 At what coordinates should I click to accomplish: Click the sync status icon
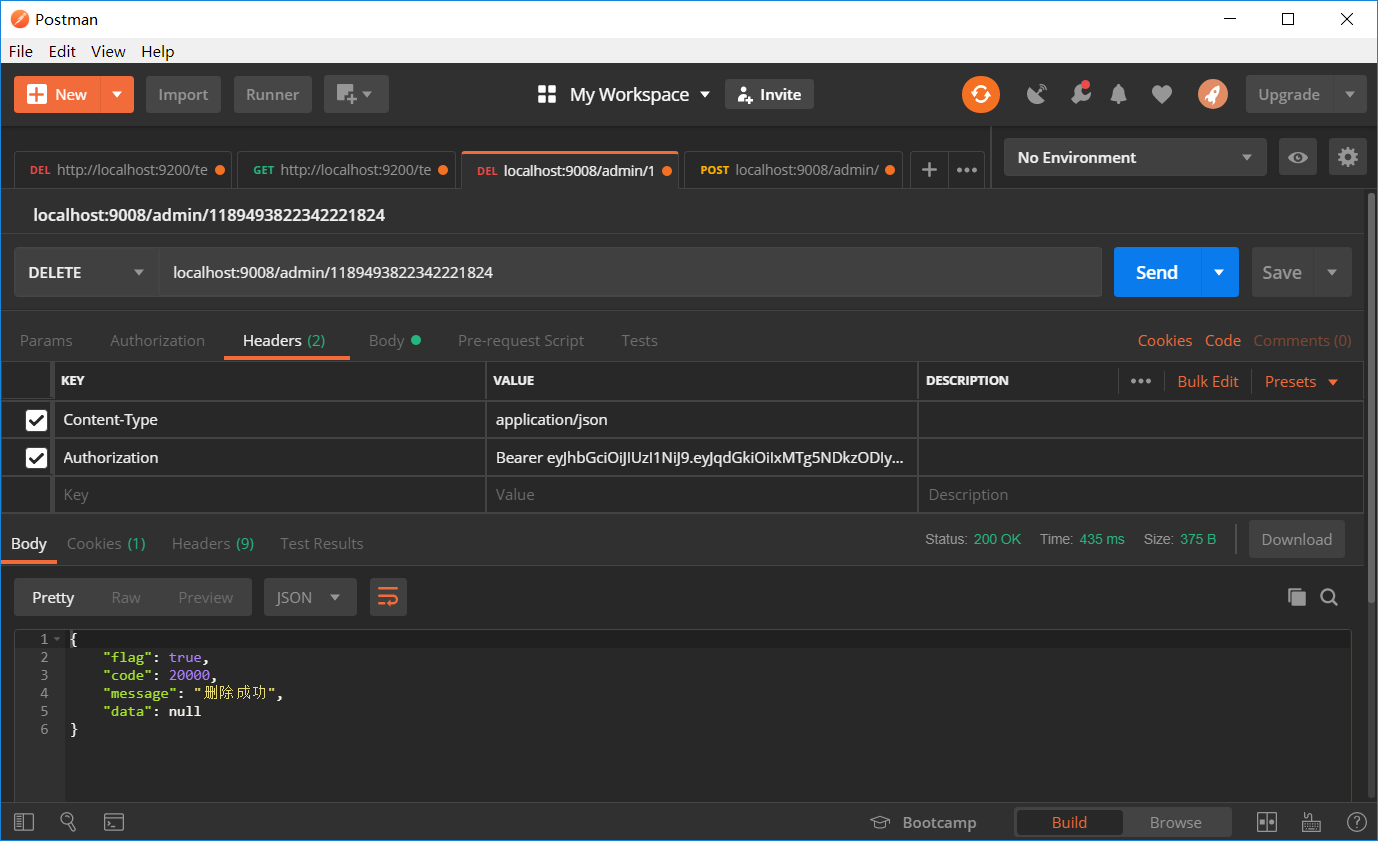click(980, 95)
